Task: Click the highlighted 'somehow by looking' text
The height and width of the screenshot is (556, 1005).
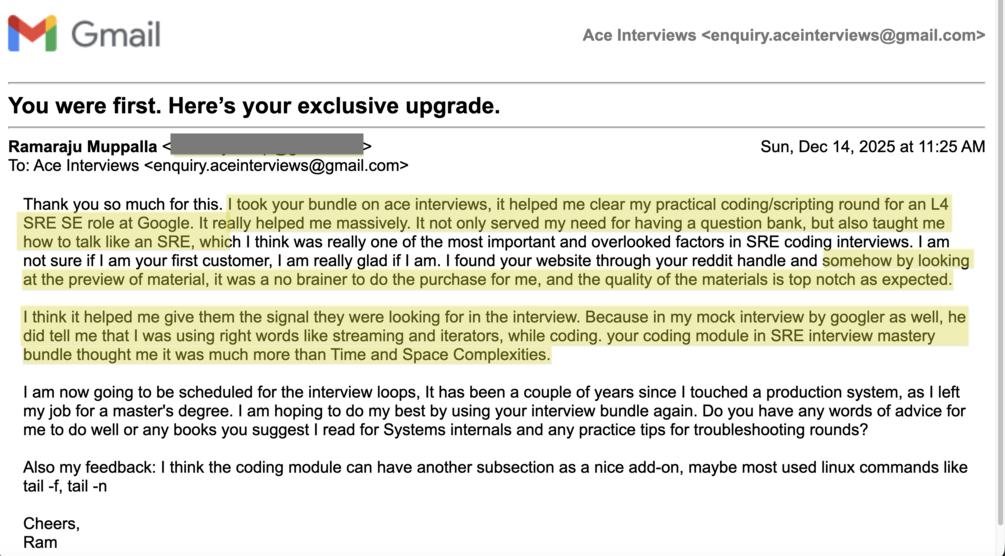Action: [x=896, y=260]
